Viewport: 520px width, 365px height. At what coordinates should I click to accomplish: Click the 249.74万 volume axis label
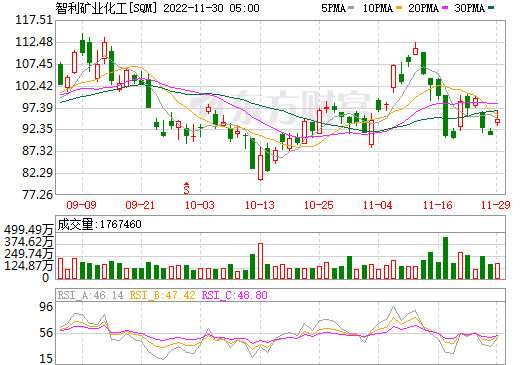tap(28, 254)
